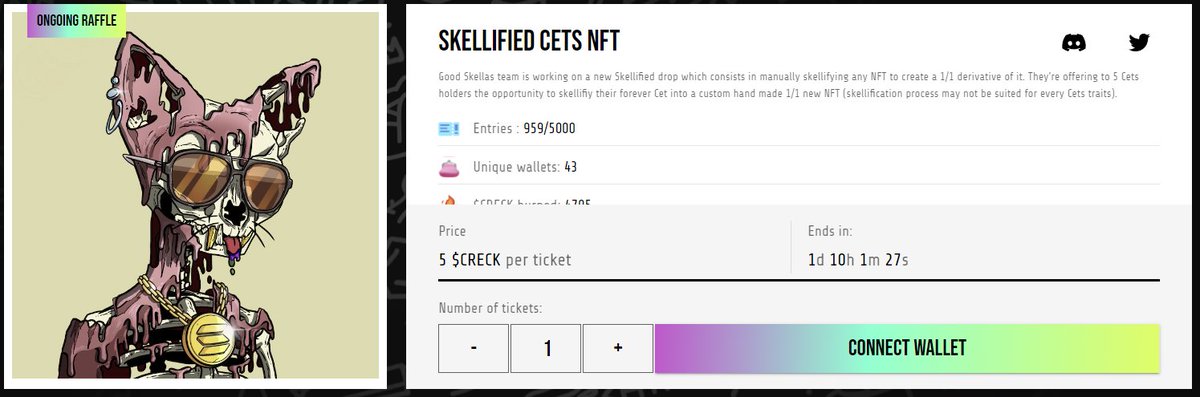Open the Twitter bird icon
This screenshot has height=397, width=1200.
1139,43
